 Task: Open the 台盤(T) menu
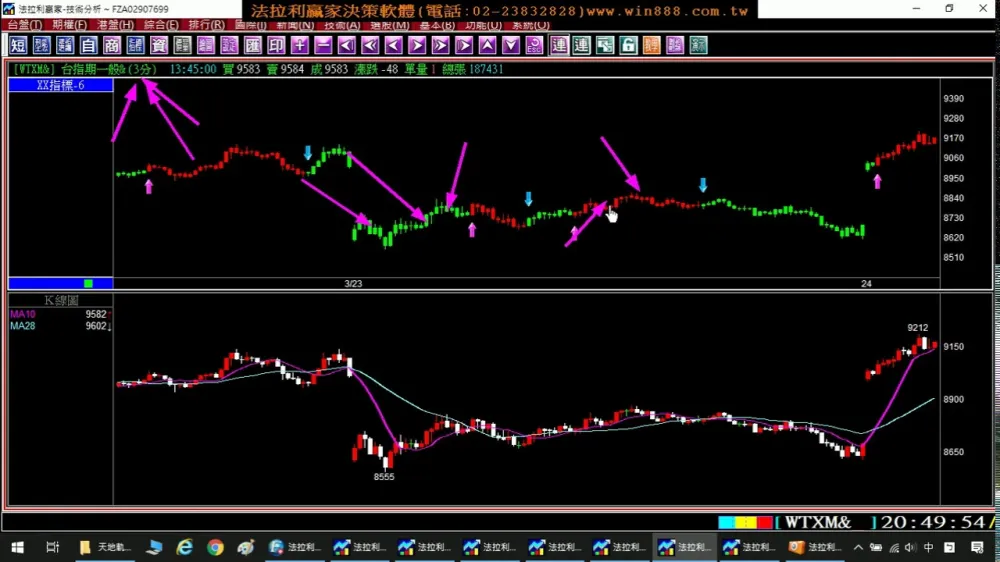click(25, 25)
